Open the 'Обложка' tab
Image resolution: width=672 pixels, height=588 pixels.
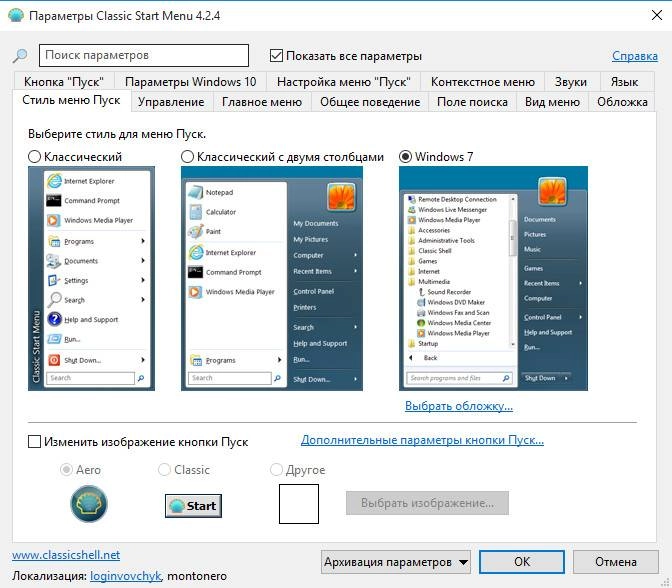pyautogui.click(x=622, y=102)
